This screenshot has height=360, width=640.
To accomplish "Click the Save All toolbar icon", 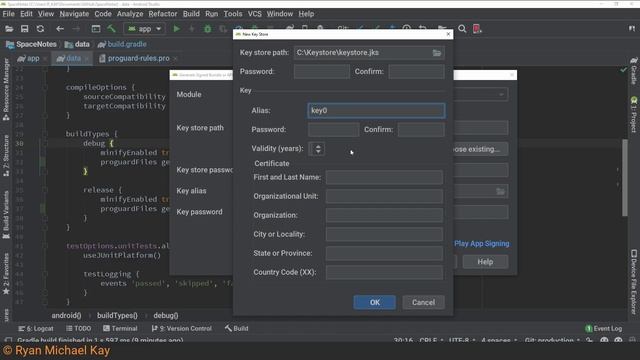I will coord(24,29).
